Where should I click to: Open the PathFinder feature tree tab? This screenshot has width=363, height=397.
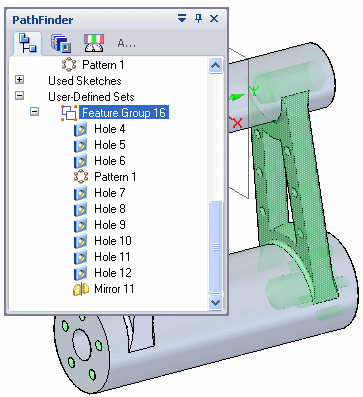tap(28, 43)
